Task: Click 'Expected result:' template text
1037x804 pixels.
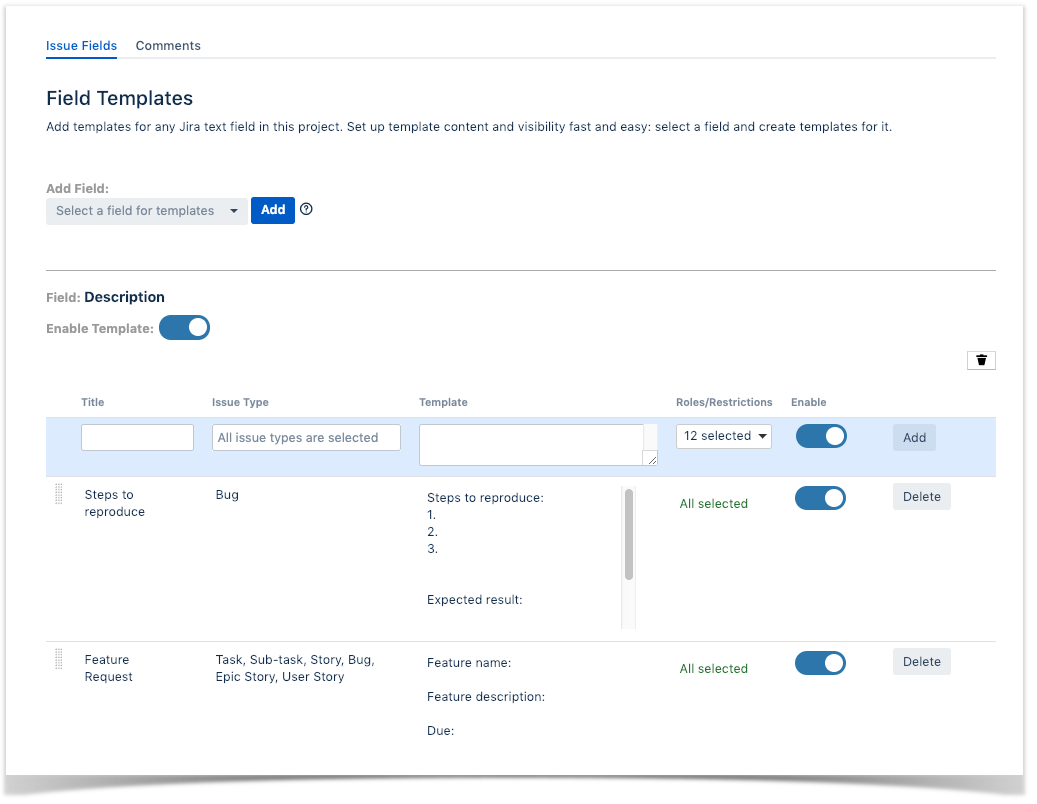Action: coord(475,600)
